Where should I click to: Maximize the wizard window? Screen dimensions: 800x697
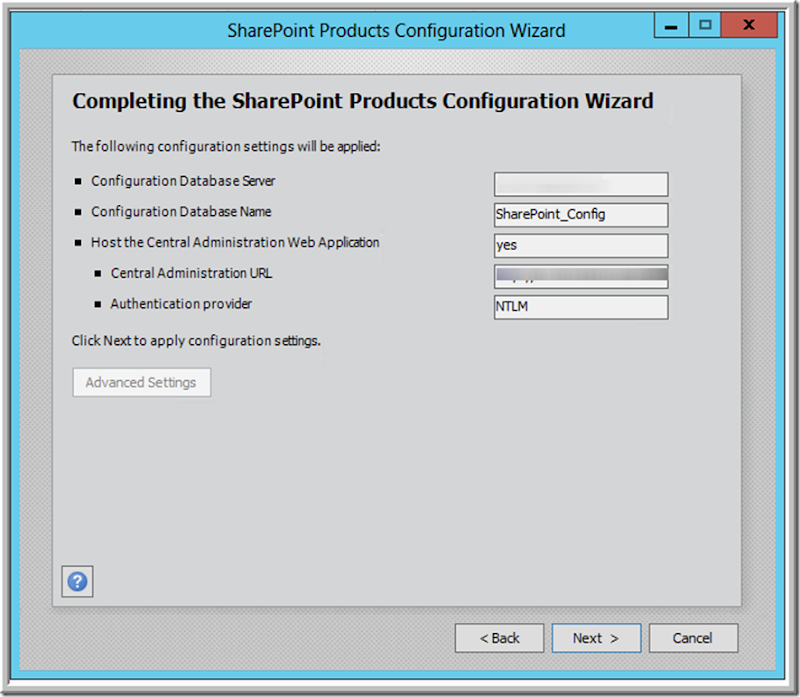tap(705, 25)
